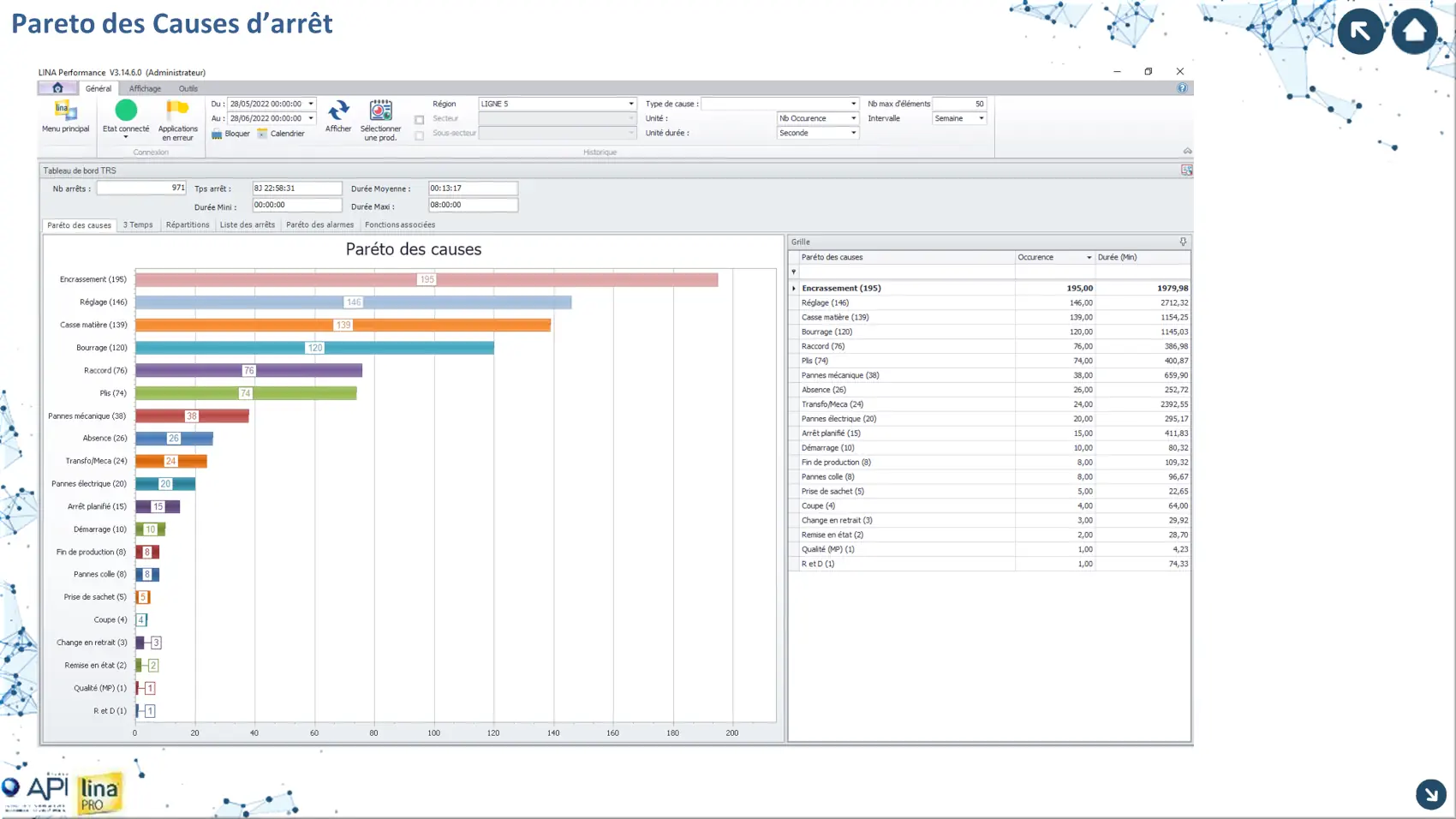Open the Région dropdown showing LIGNE 5
Image resolution: width=1456 pixels, height=819 pixels.
(630, 104)
